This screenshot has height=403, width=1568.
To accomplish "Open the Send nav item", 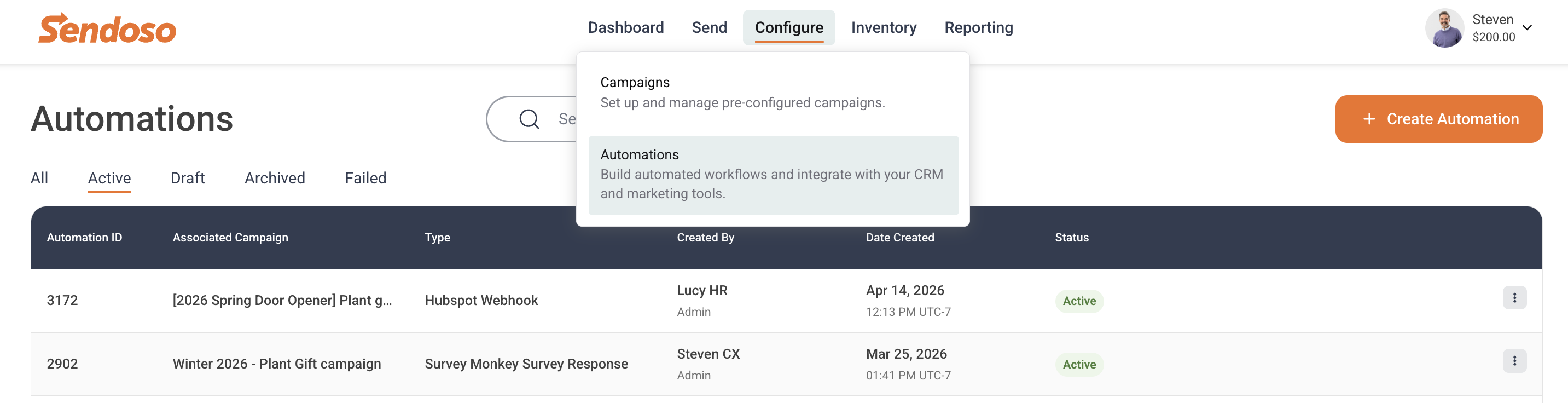I will (709, 27).
